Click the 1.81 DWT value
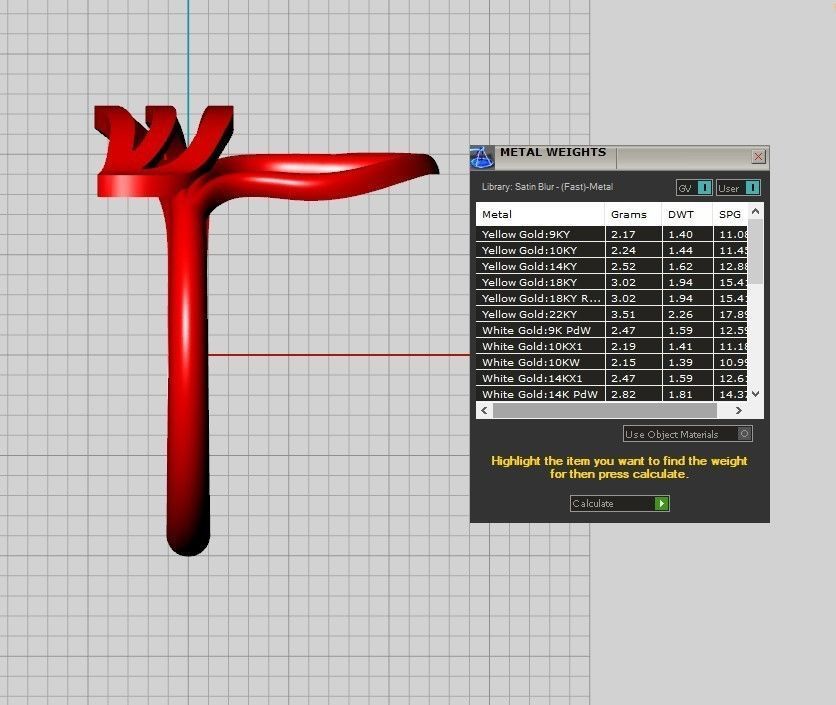This screenshot has width=836, height=705. (680, 394)
